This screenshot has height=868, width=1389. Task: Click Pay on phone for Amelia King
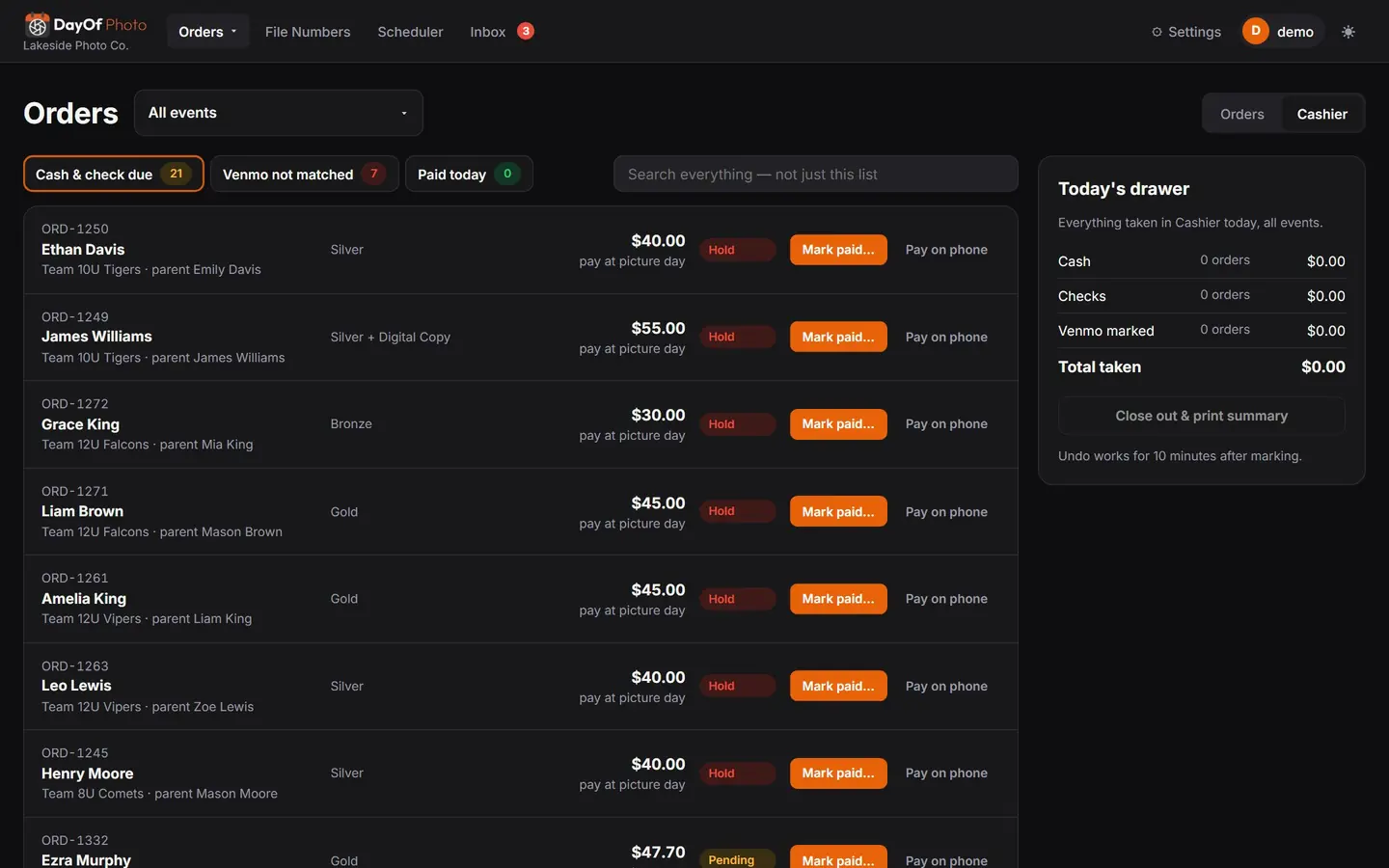click(946, 599)
